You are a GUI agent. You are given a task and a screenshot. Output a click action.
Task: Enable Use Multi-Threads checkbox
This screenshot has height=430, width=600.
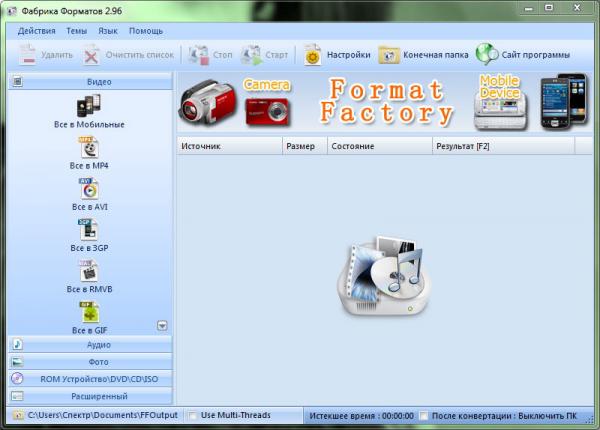[193, 415]
